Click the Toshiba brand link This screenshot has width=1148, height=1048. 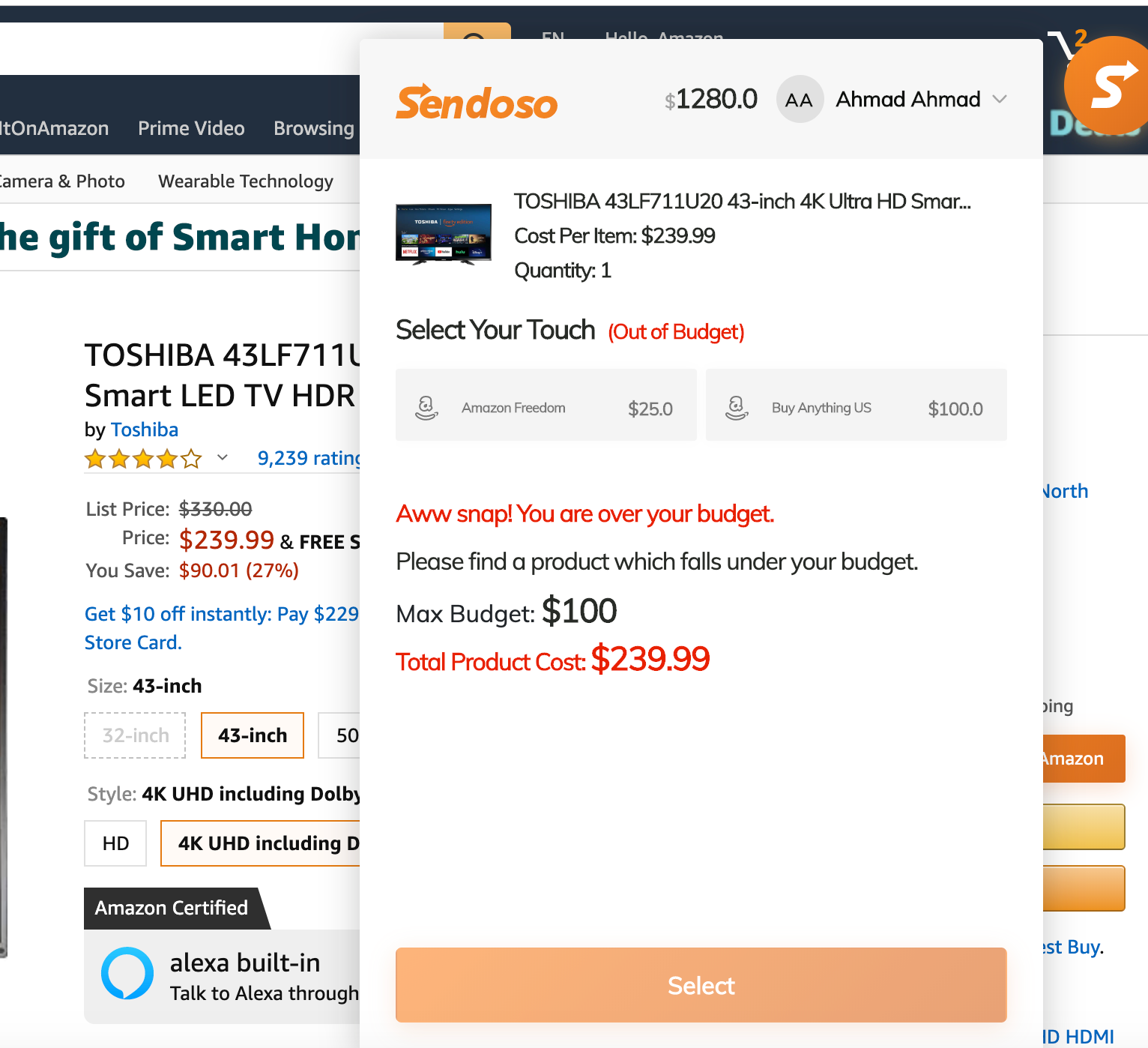click(x=144, y=430)
